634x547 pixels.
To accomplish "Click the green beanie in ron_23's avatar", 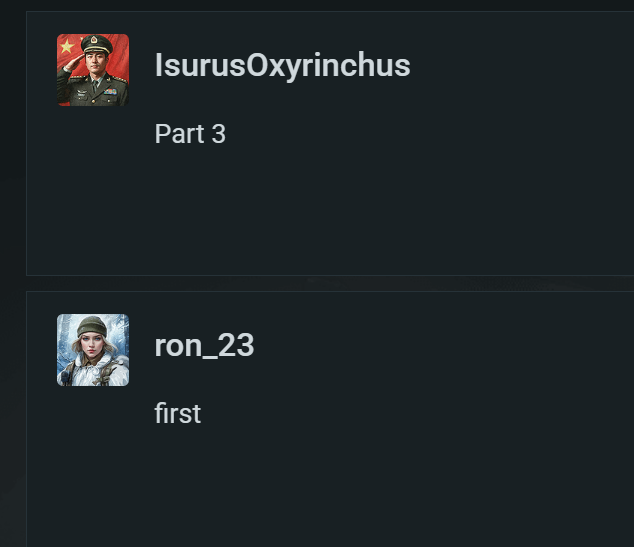I will [91, 326].
